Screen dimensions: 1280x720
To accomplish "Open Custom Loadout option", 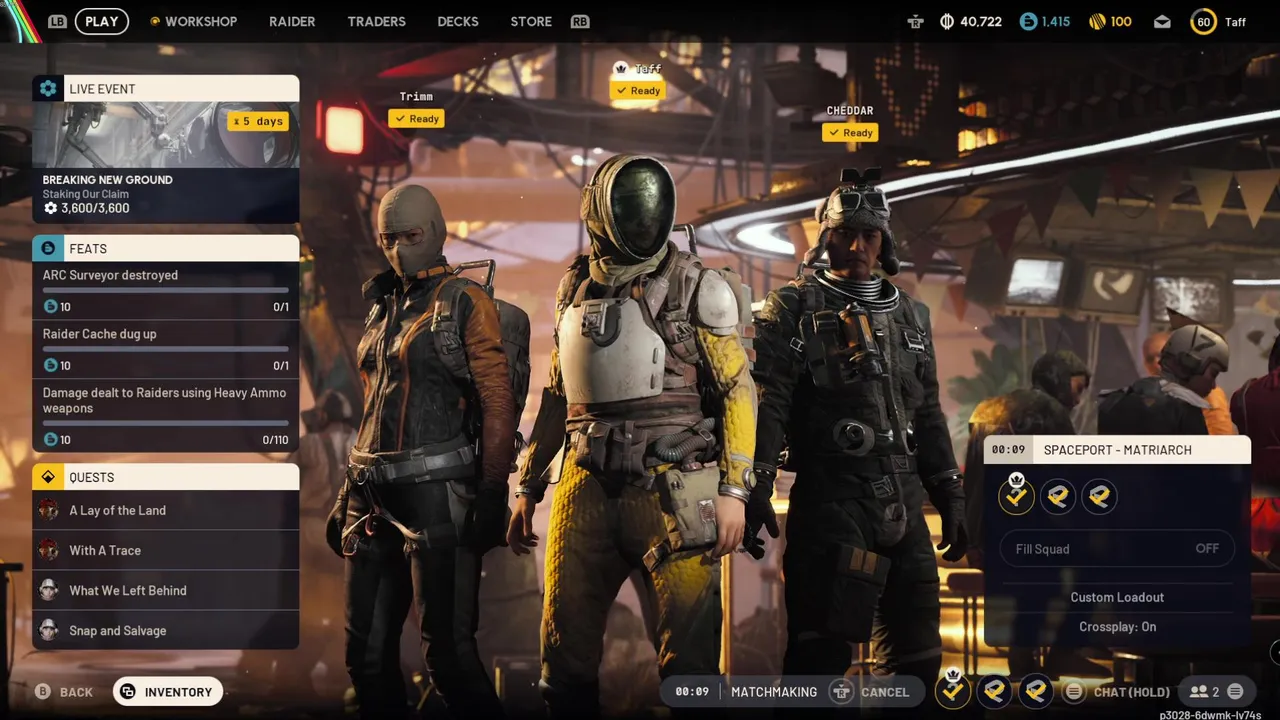I will pos(1117,597).
